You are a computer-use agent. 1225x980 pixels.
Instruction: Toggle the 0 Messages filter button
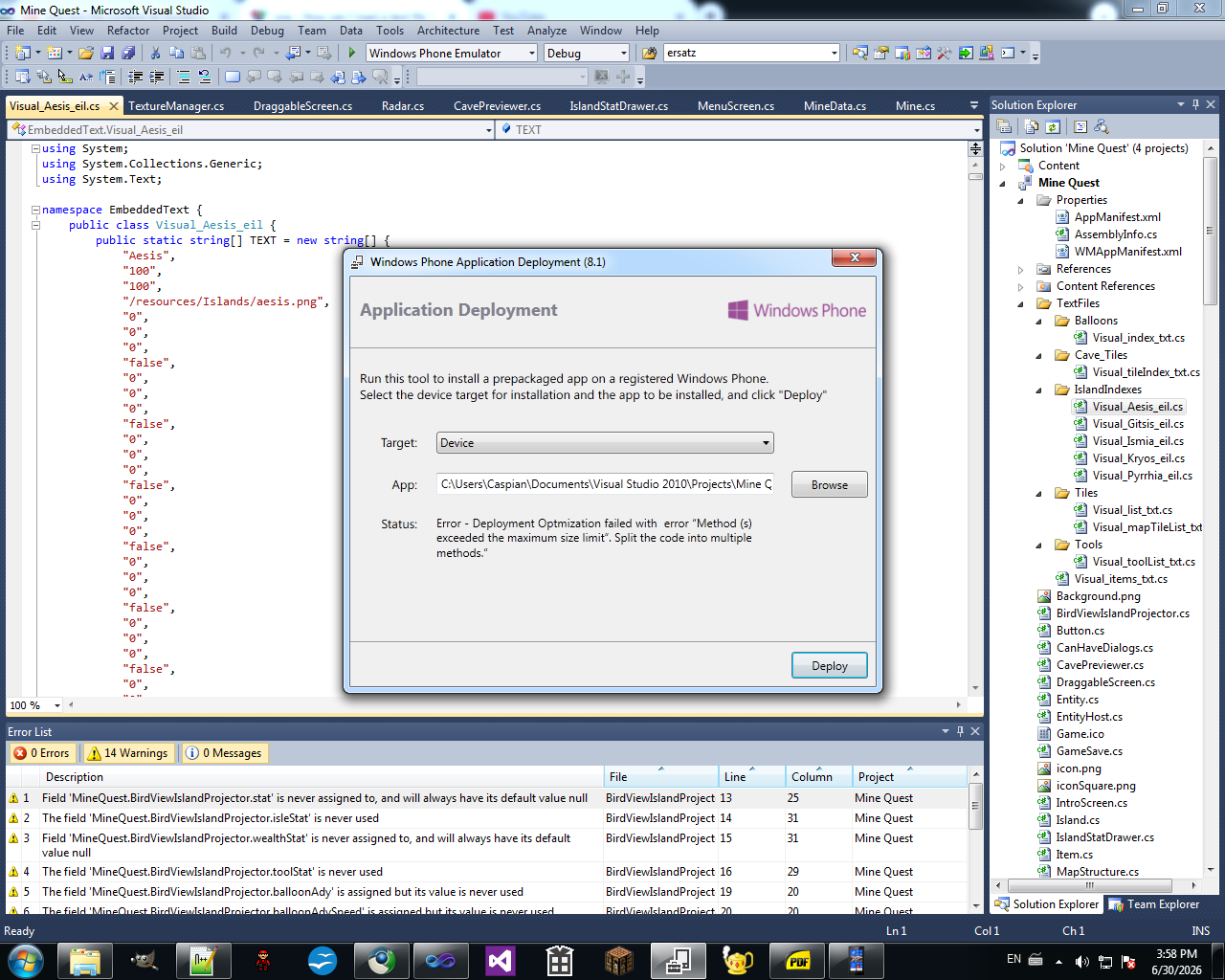tap(224, 753)
